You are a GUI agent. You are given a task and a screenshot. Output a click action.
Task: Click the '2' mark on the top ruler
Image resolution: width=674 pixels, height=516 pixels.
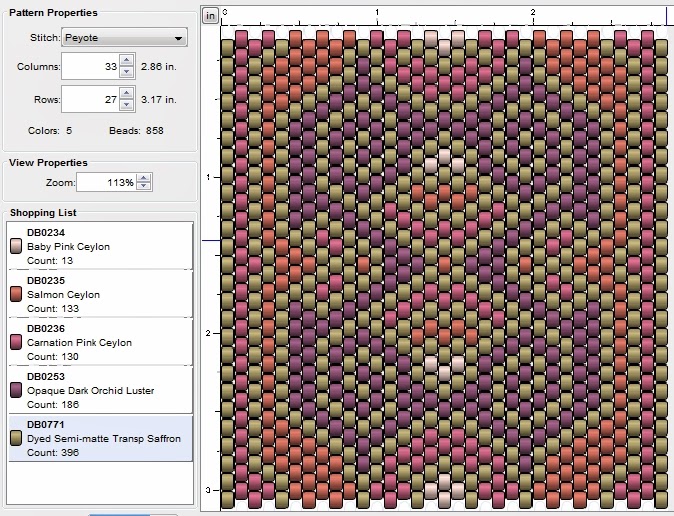(533, 12)
